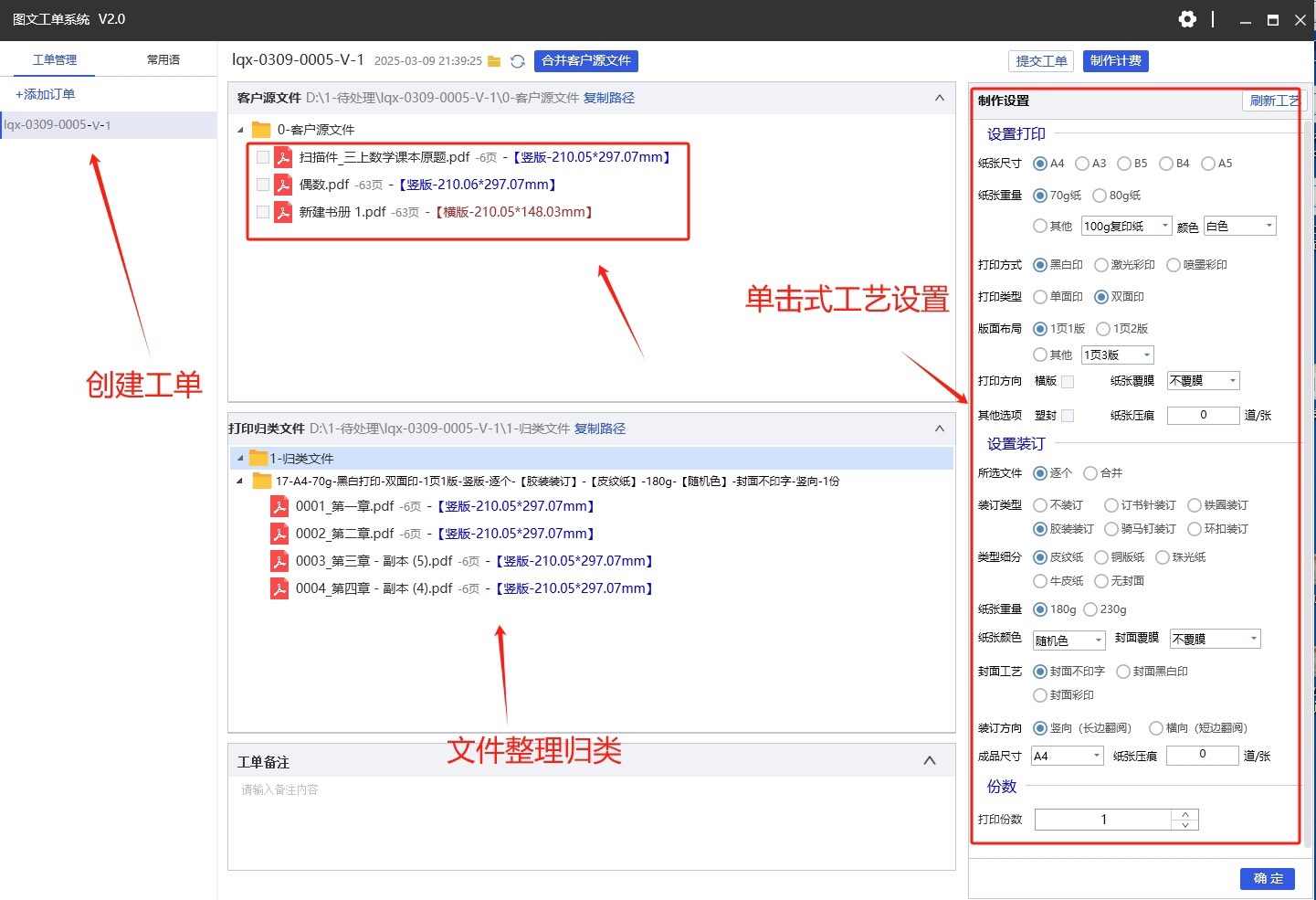Viewport: 1316px width, 900px height.
Task: Enable the 塑封 checkbox
Action: [1068, 416]
